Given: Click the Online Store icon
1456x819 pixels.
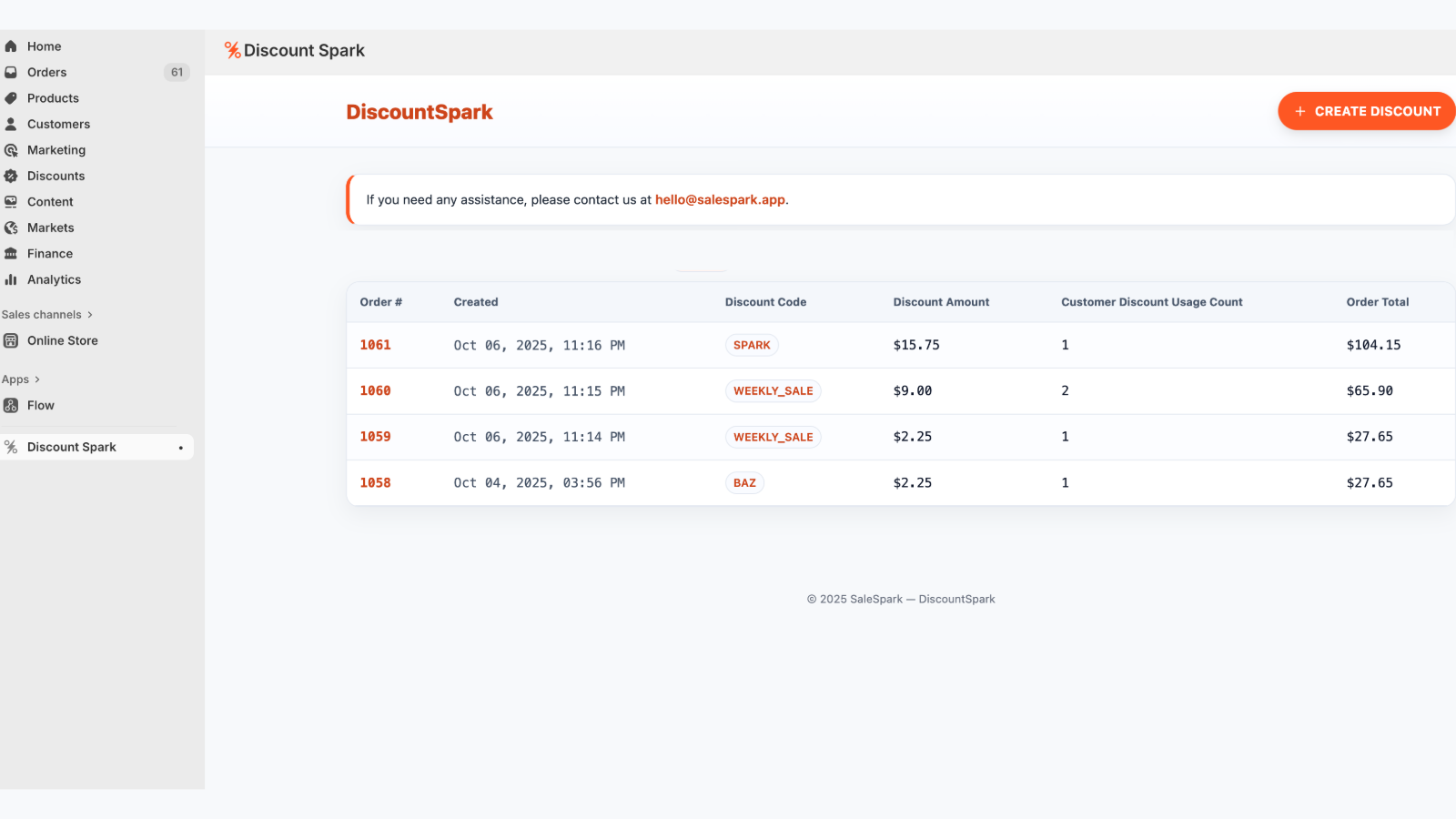Looking at the screenshot, I should [11, 340].
